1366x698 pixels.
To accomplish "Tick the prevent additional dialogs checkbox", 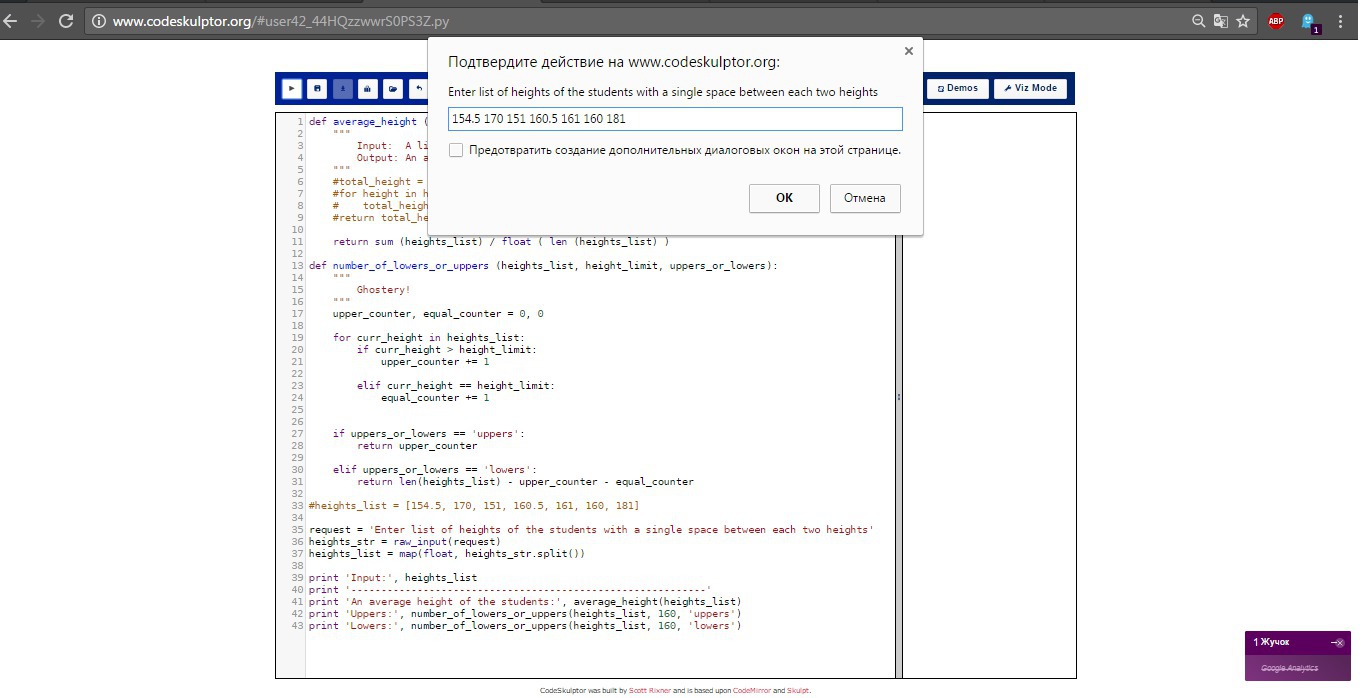I will tap(456, 150).
